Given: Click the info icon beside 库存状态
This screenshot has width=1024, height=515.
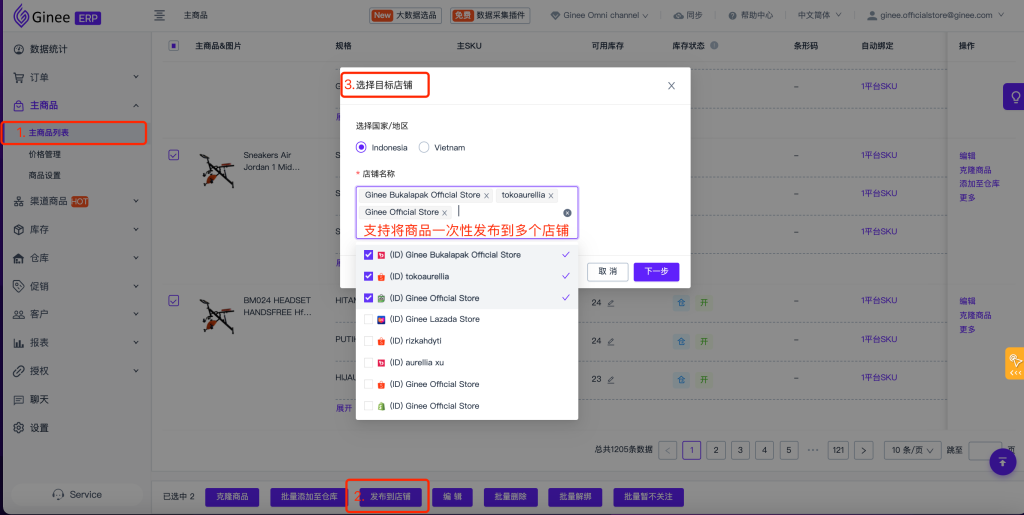Looking at the screenshot, I should (x=714, y=46).
